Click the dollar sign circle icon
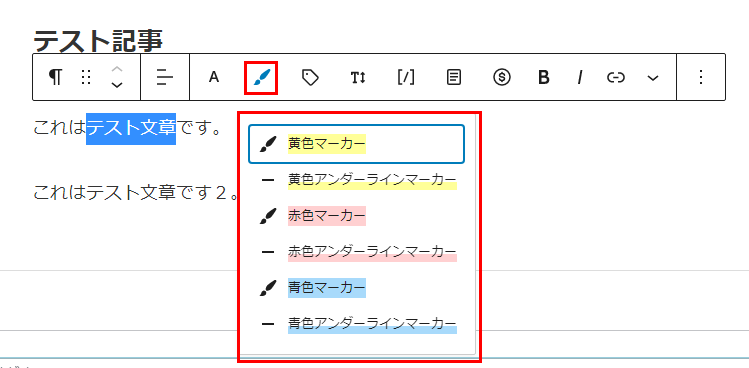The height and width of the screenshot is (368, 749). (x=502, y=77)
